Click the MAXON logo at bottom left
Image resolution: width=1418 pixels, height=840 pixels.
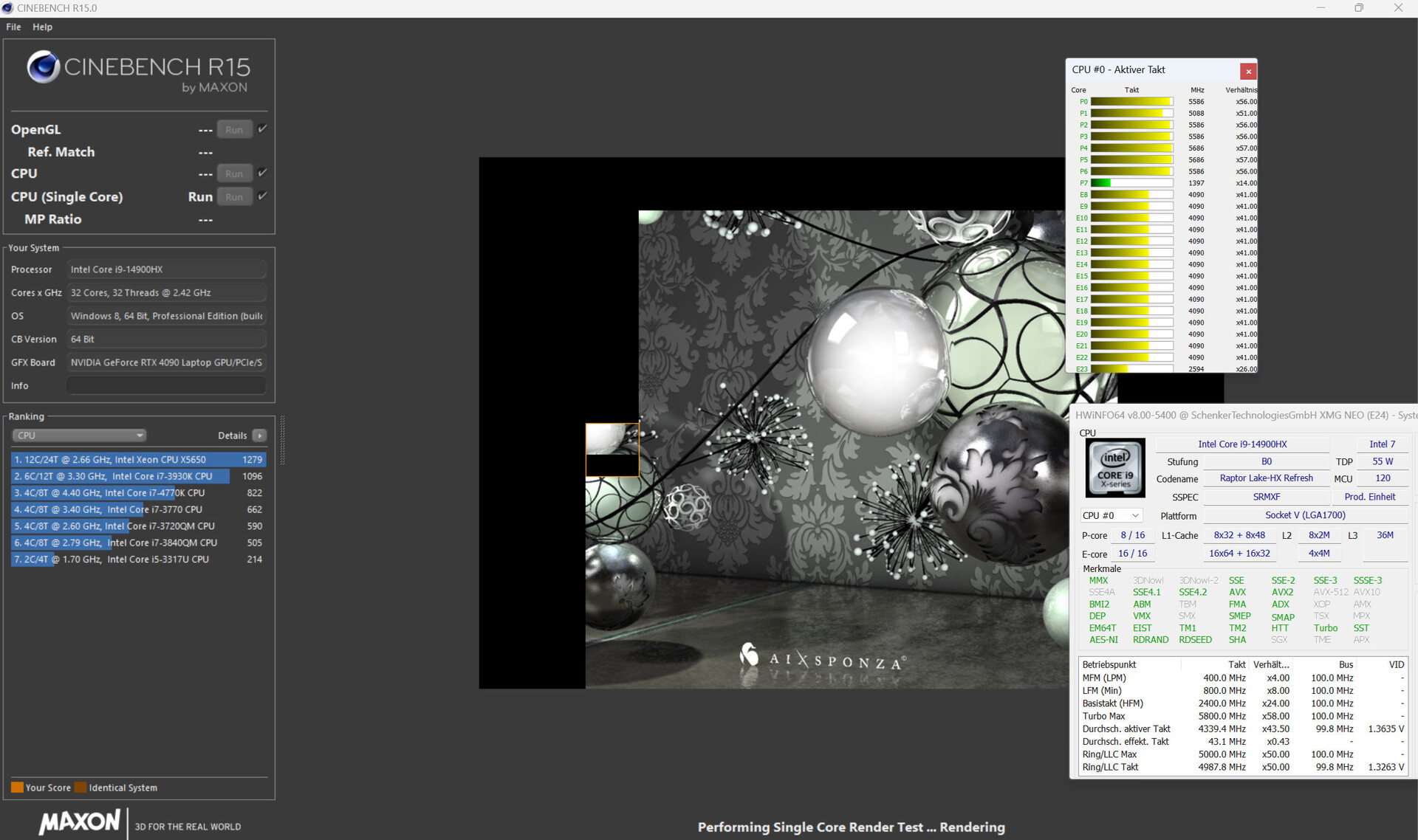tap(80, 822)
